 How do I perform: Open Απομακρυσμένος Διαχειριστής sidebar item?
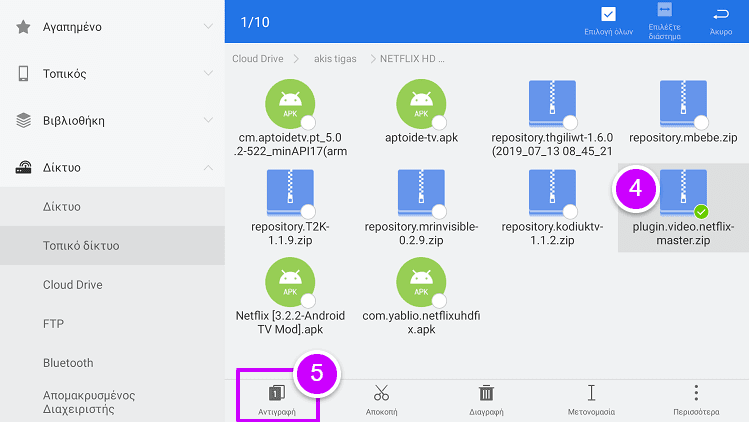[112, 402]
